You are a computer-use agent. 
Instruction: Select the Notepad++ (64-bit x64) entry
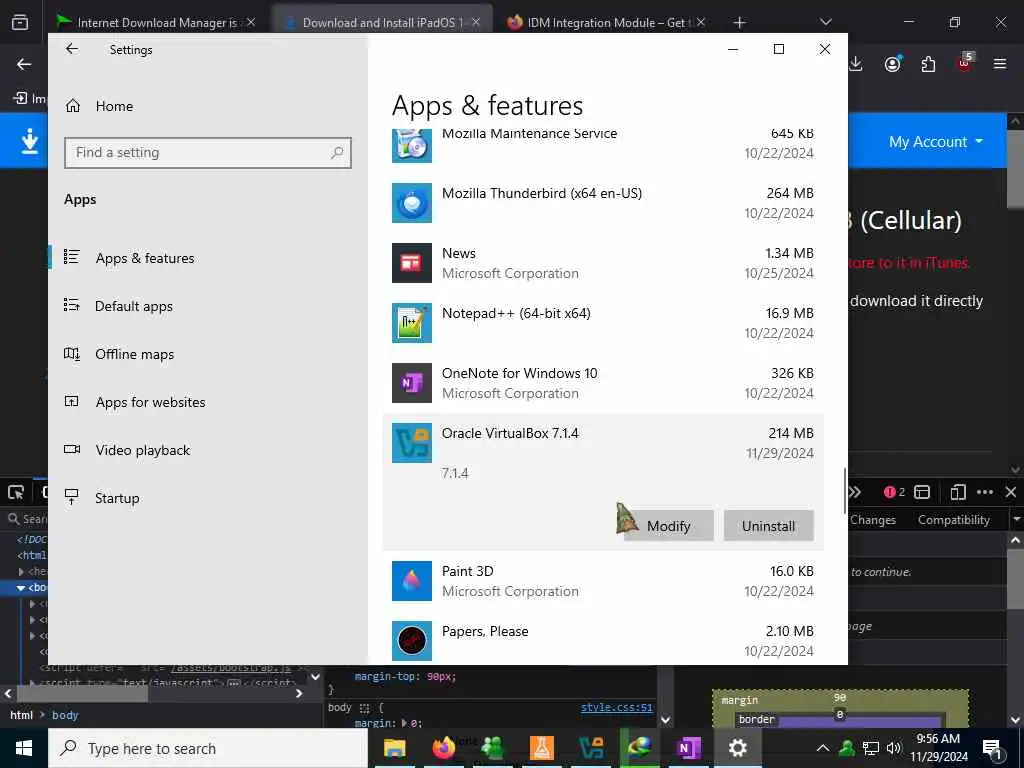tap(603, 323)
